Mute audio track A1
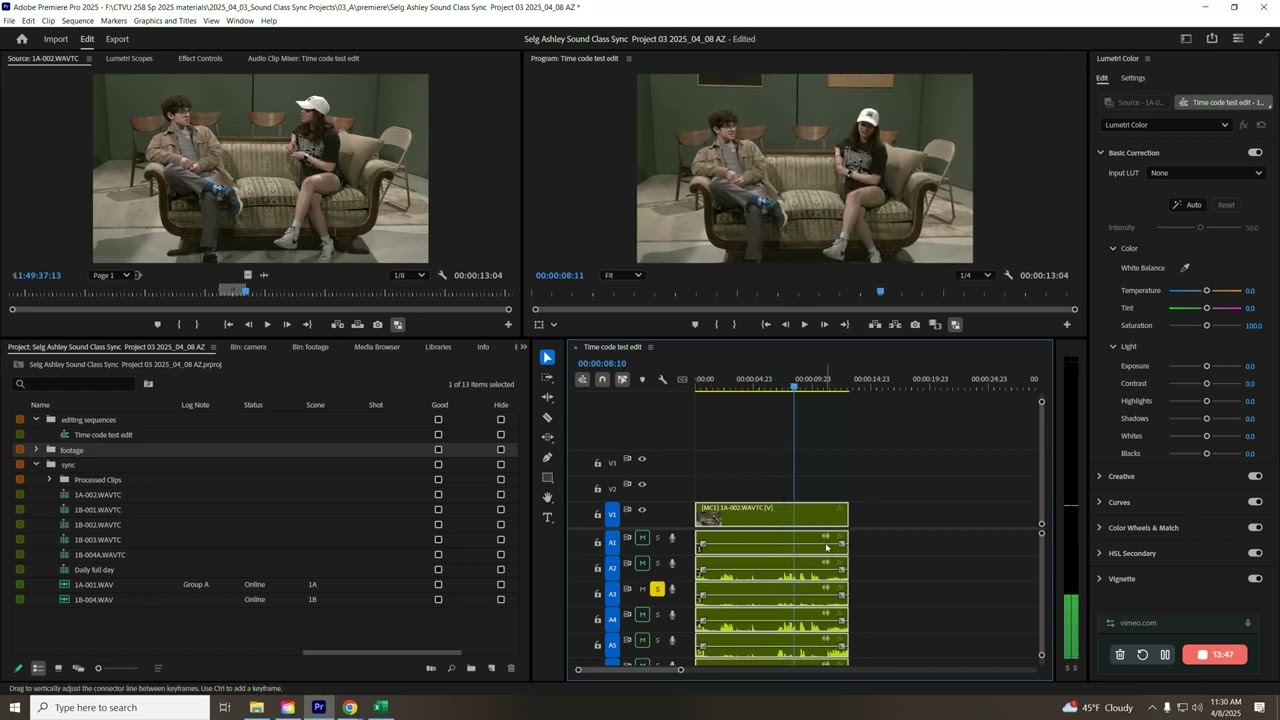 point(642,538)
